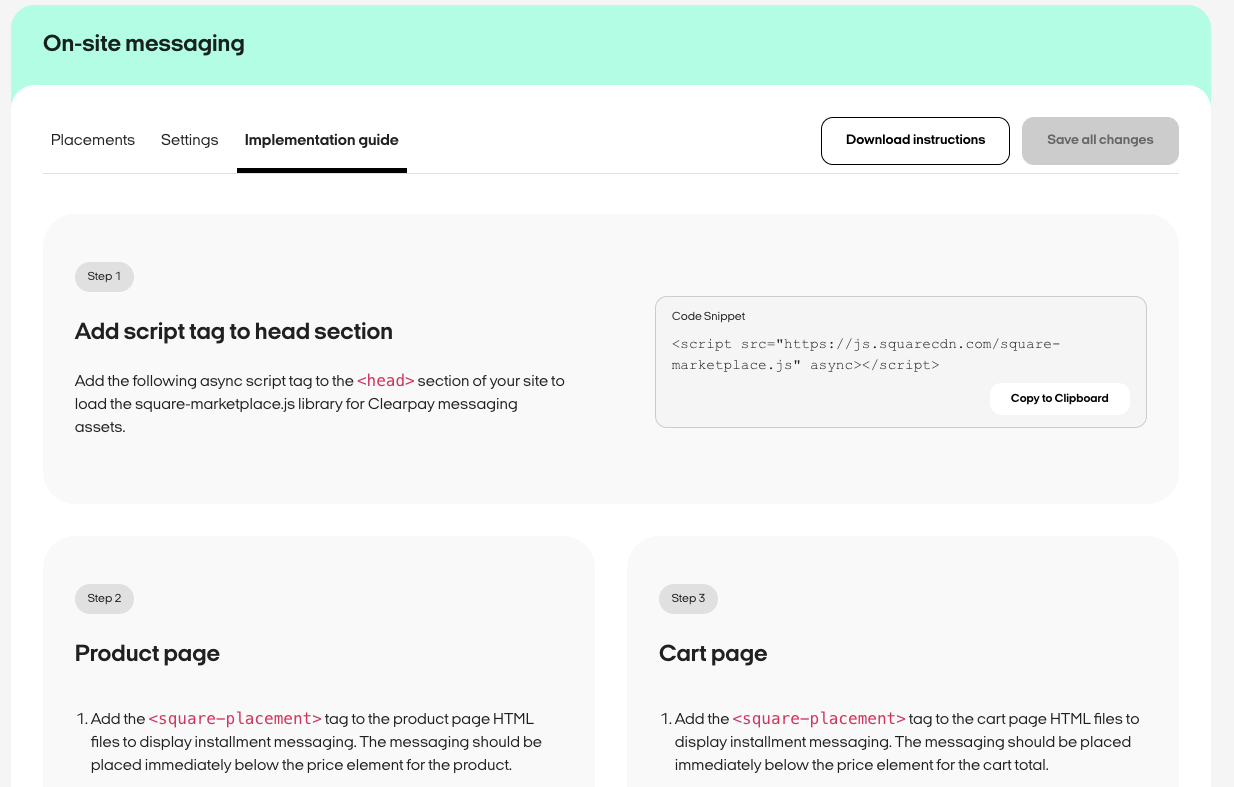Click the On-site messaging page title
This screenshot has width=1234, height=787.
pyautogui.click(x=143, y=44)
